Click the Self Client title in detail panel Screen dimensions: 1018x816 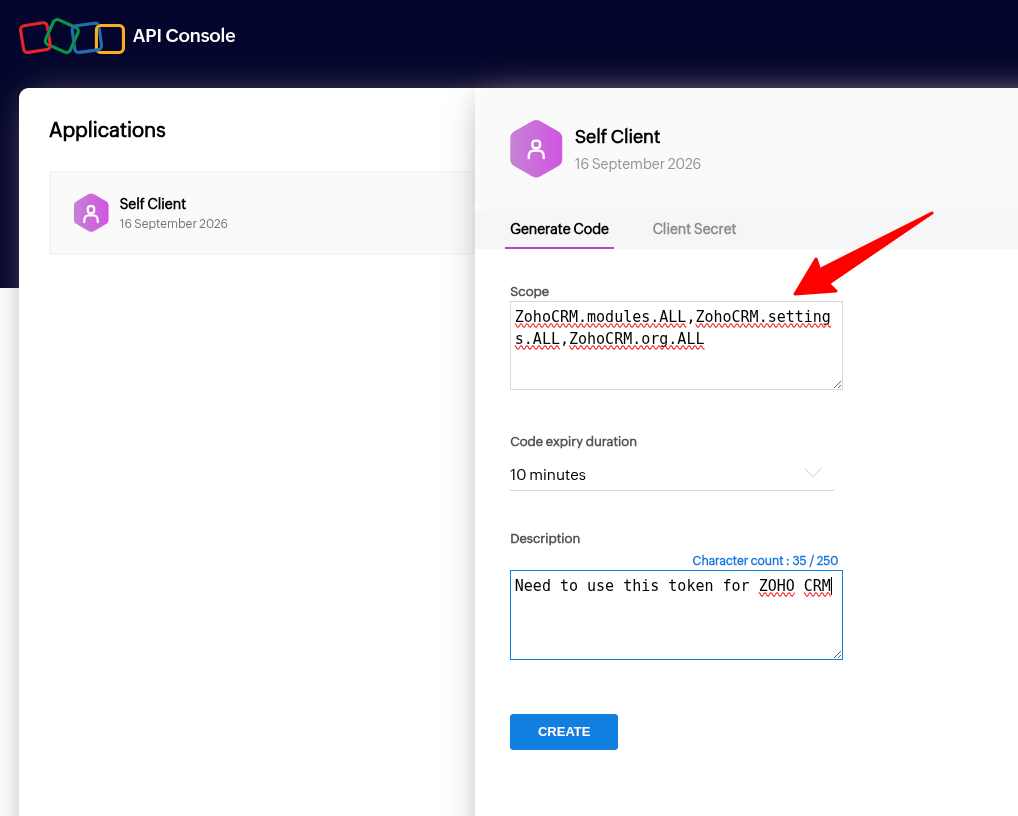[617, 137]
